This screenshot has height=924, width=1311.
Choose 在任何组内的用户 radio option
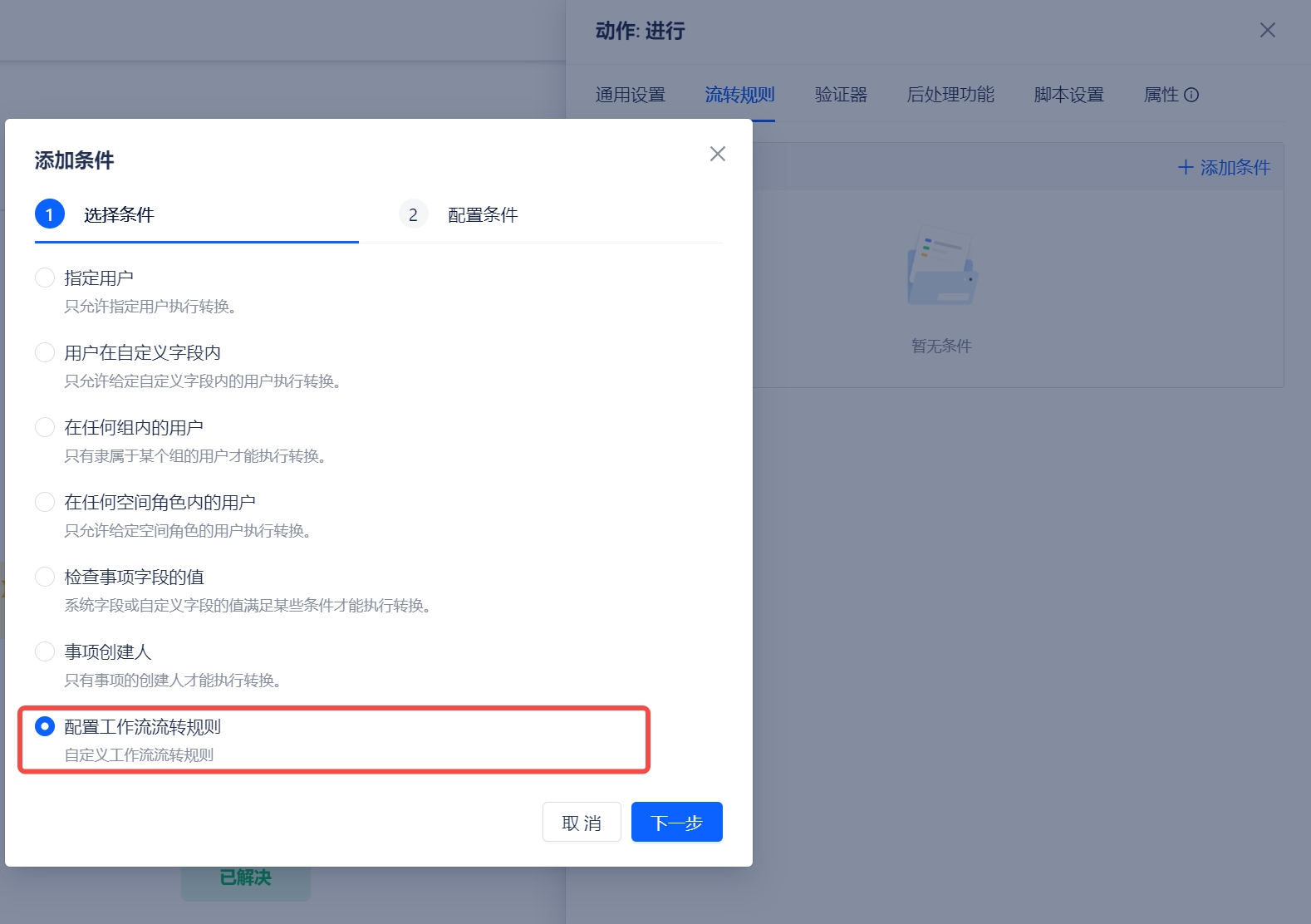click(x=45, y=427)
